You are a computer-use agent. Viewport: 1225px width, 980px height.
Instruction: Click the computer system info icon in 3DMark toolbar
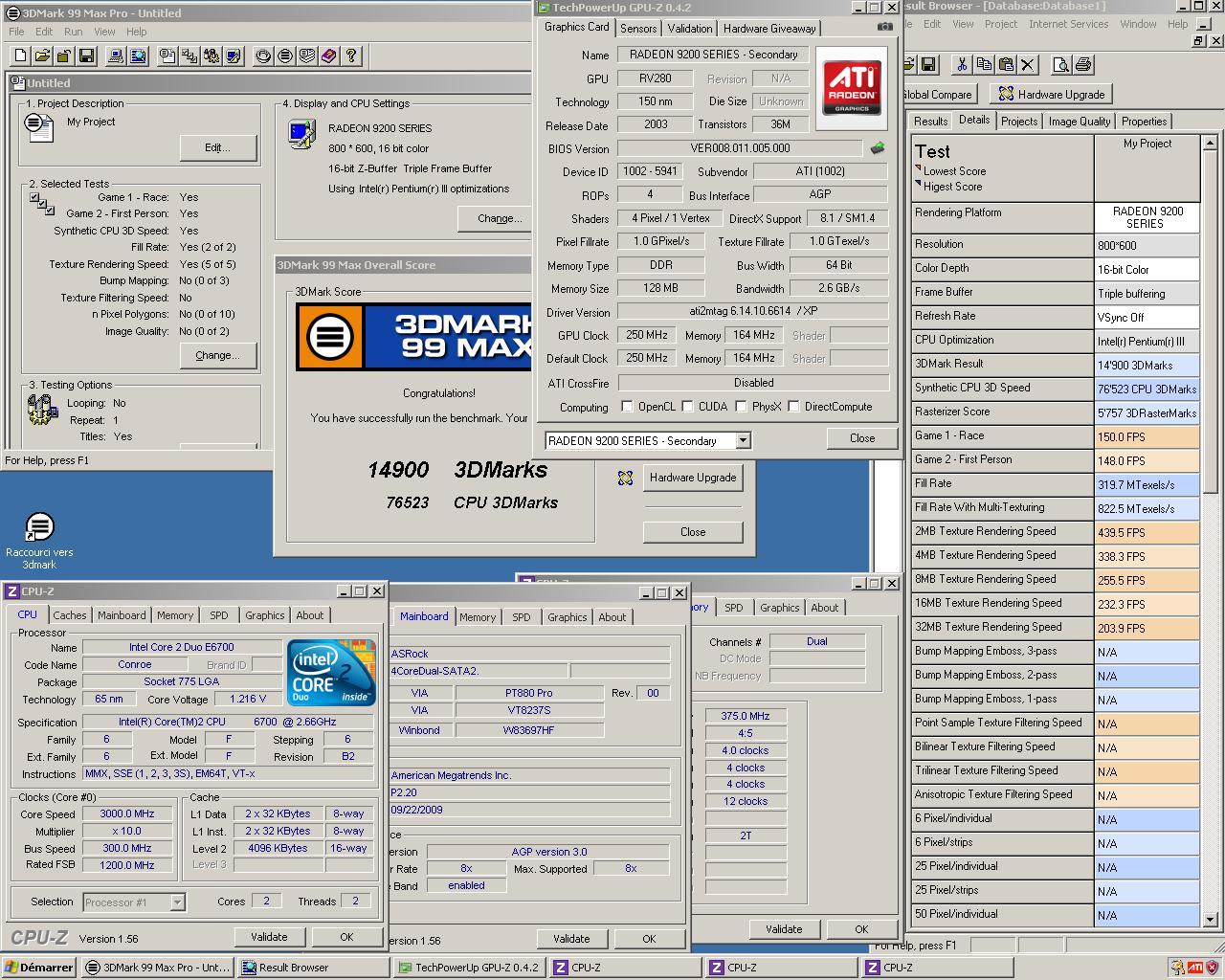click(116, 56)
